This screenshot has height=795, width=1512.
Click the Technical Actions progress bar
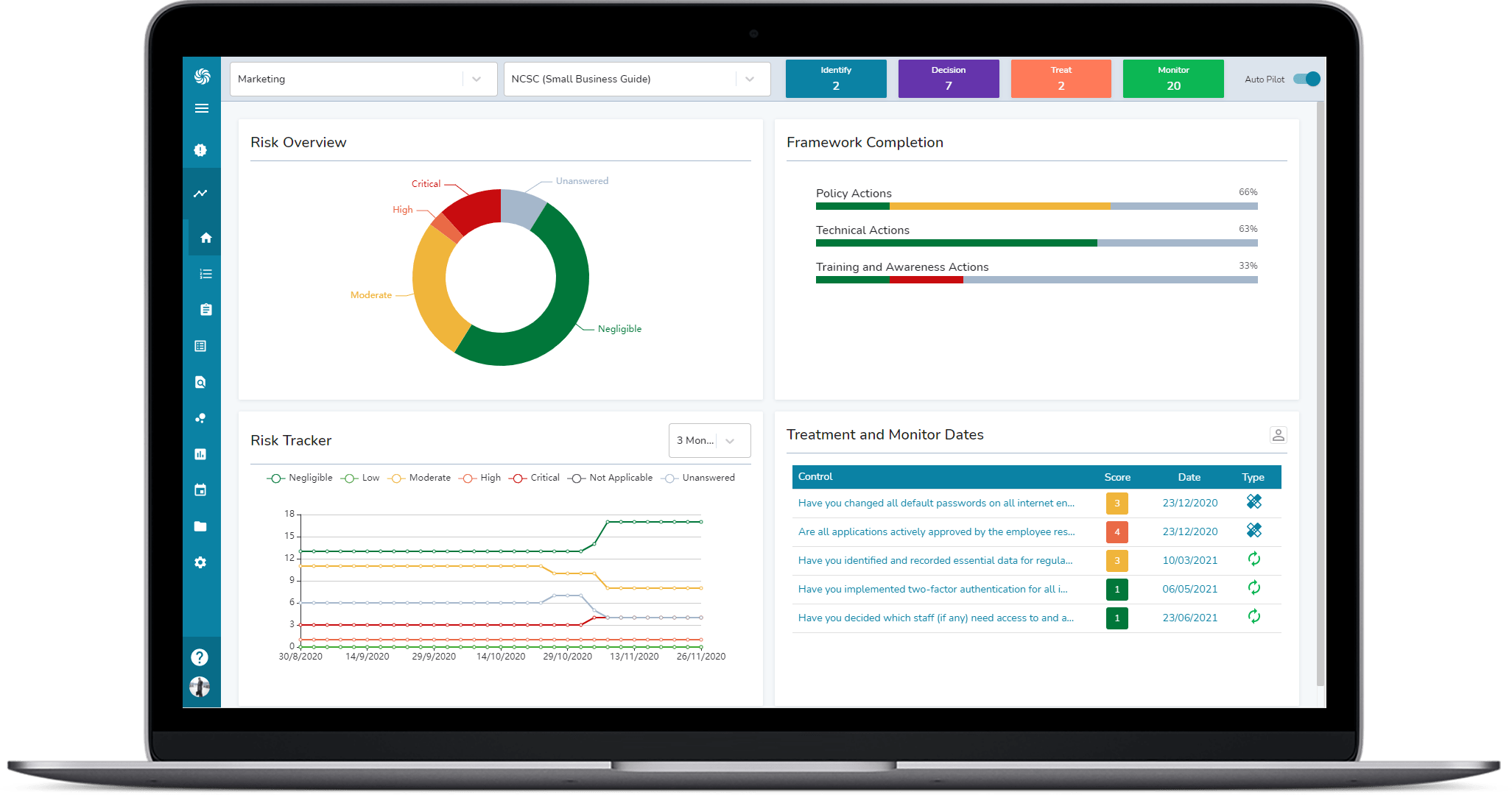[x=1037, y=243]
